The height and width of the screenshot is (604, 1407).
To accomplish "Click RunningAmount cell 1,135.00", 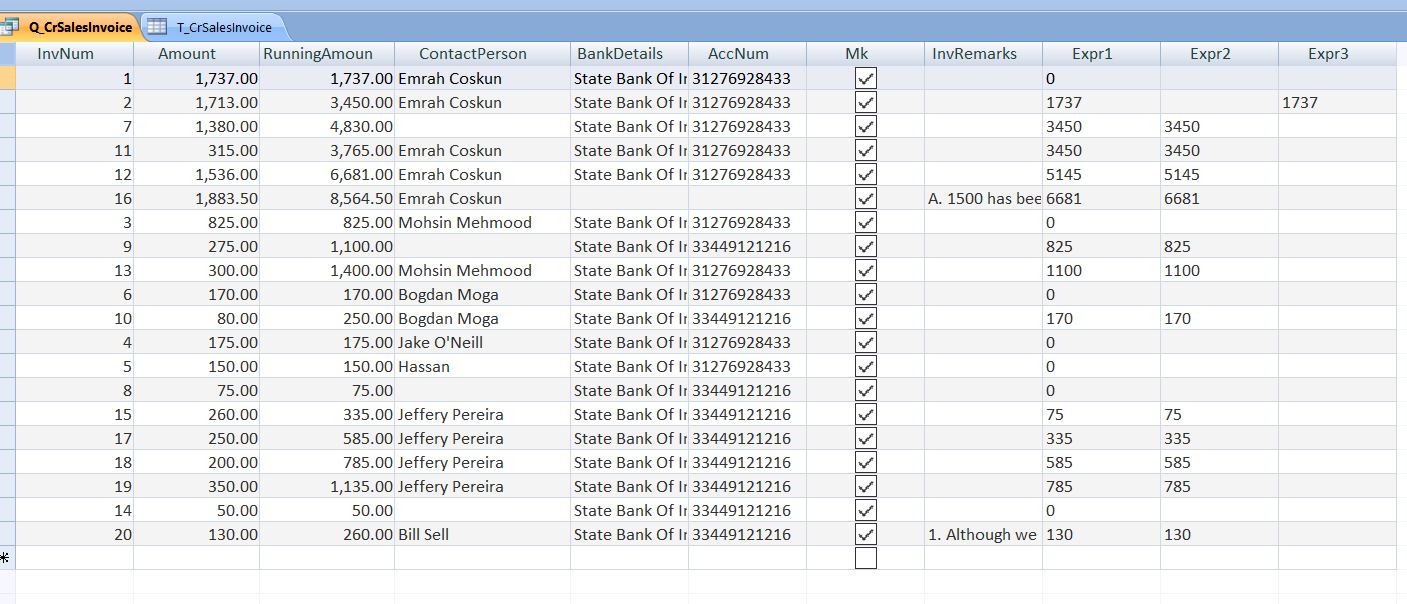I will 327,486.
